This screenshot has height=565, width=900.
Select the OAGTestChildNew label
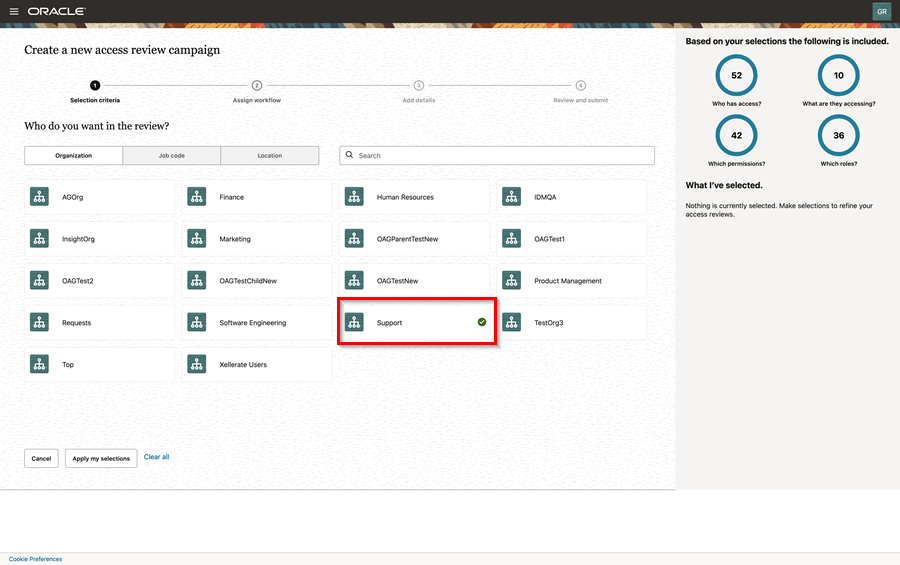tap(248, 281)
